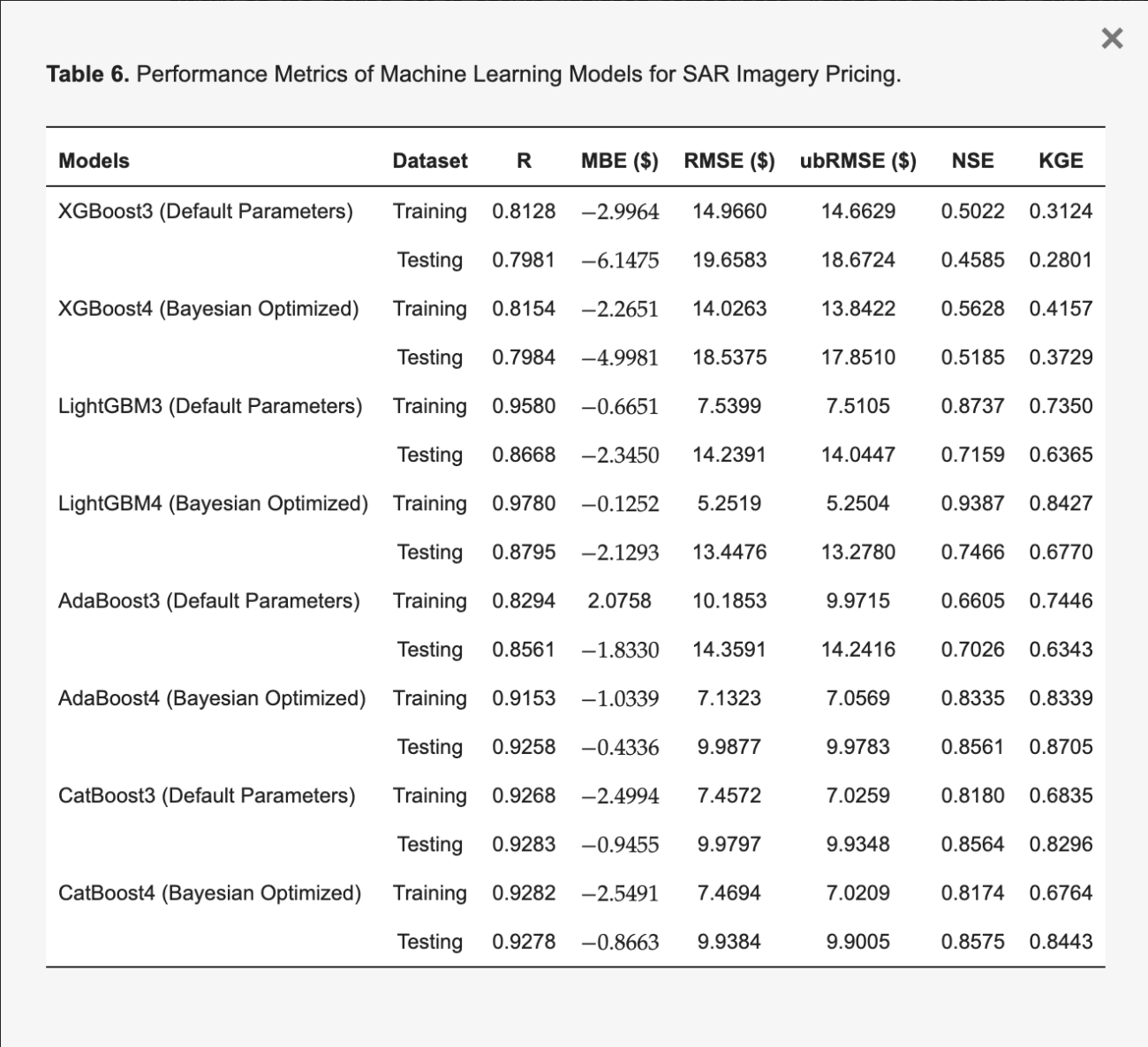Viewport: 1148px width, 1047px height.
Task: Click the NSE column header
Action: tap(972, 161)
